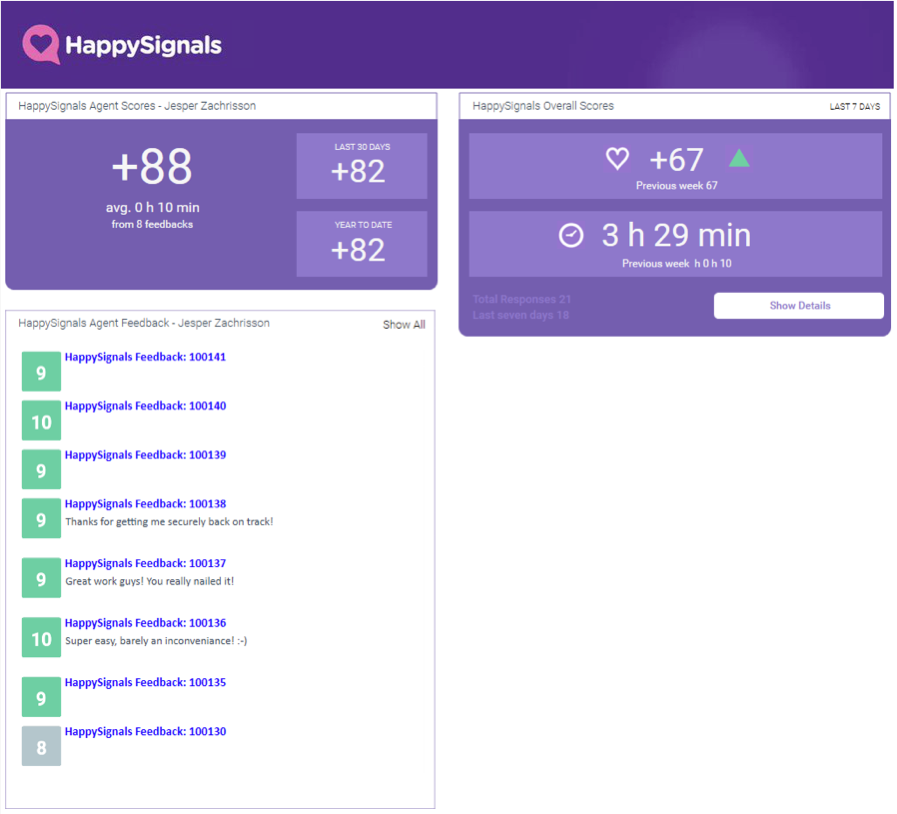Select the LAST 30 DAYS score tile
897x814 pixels.
pos(361,163)
